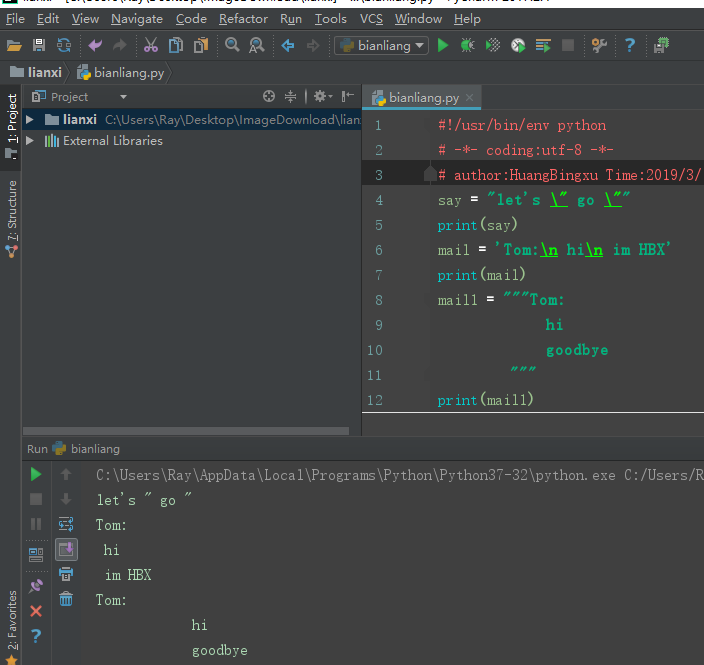Image resolution: width=704 pixels, height=665 pixels.
Task: Open the Navigate menu
Action: tap(137, 19)
